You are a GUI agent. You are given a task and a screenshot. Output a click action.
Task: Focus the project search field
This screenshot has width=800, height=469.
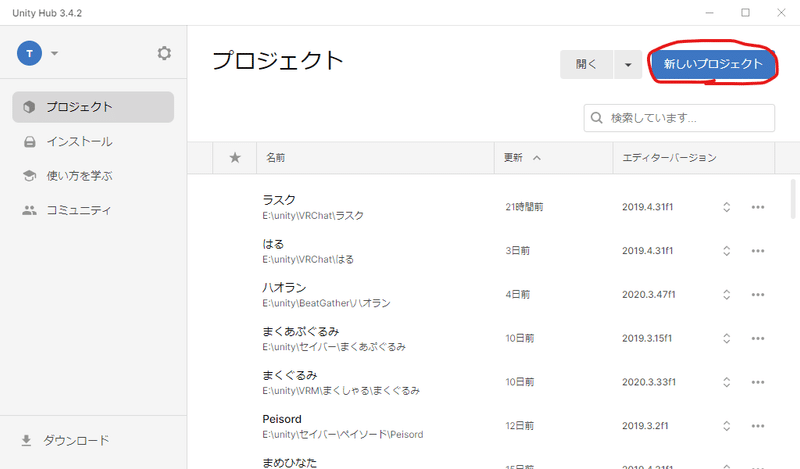[x=679, y=118]
